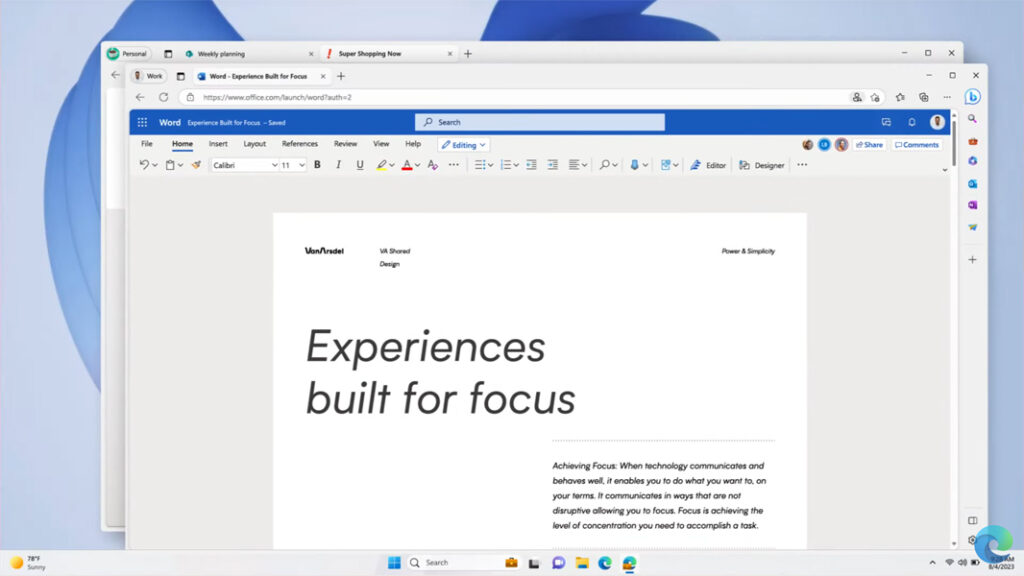This screenshot has width=1024, height=576.
Task: Open the Editor pane
Action: click(x=709, y=165)
